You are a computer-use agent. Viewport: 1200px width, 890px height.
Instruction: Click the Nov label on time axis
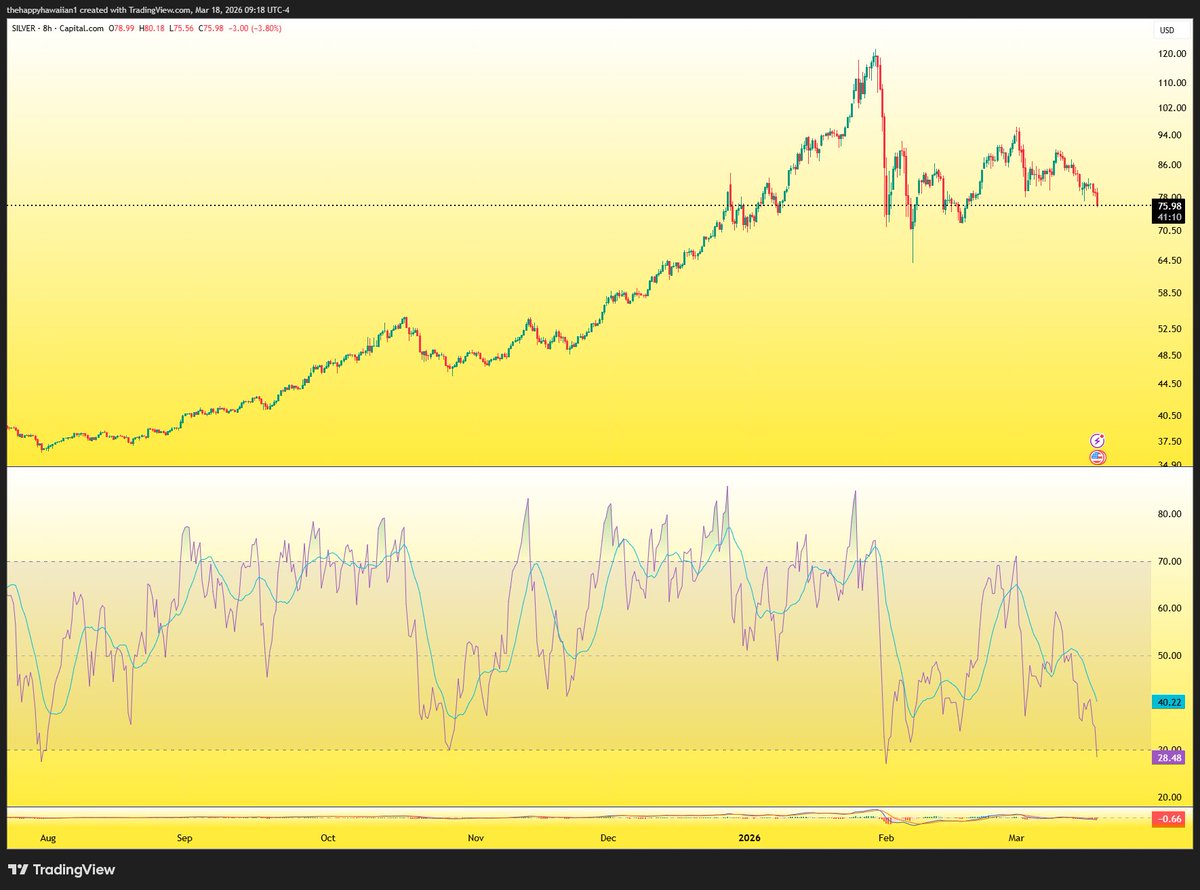click(x=476, y=836)
